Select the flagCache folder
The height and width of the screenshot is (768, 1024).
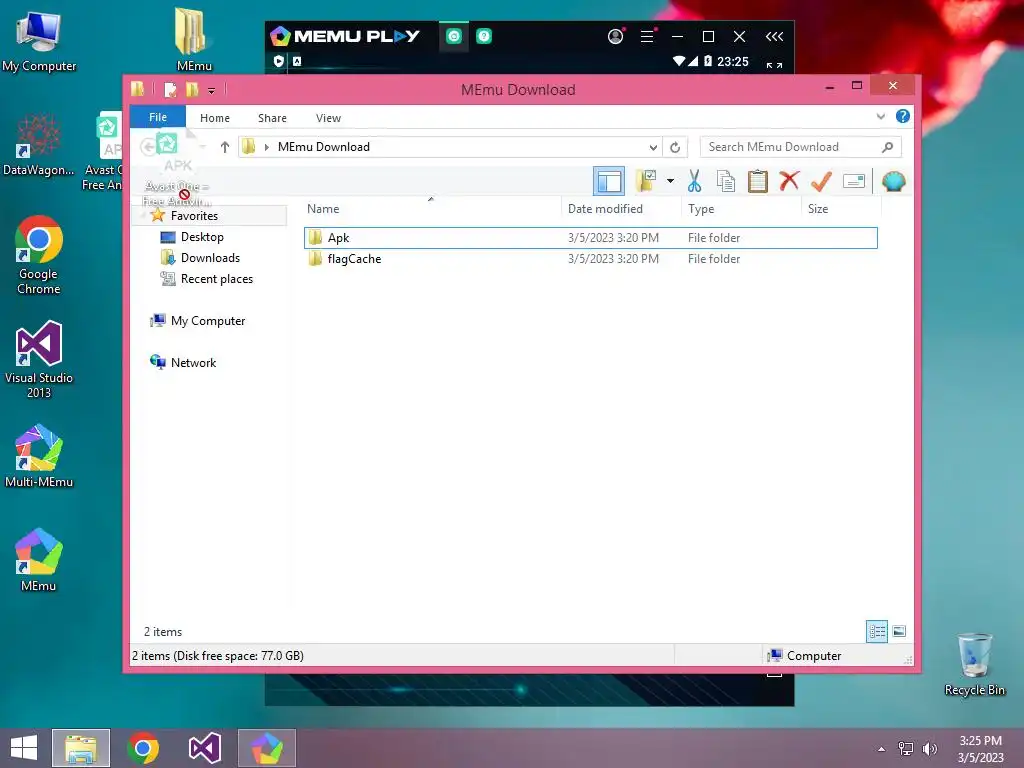(x=590, y=259)
